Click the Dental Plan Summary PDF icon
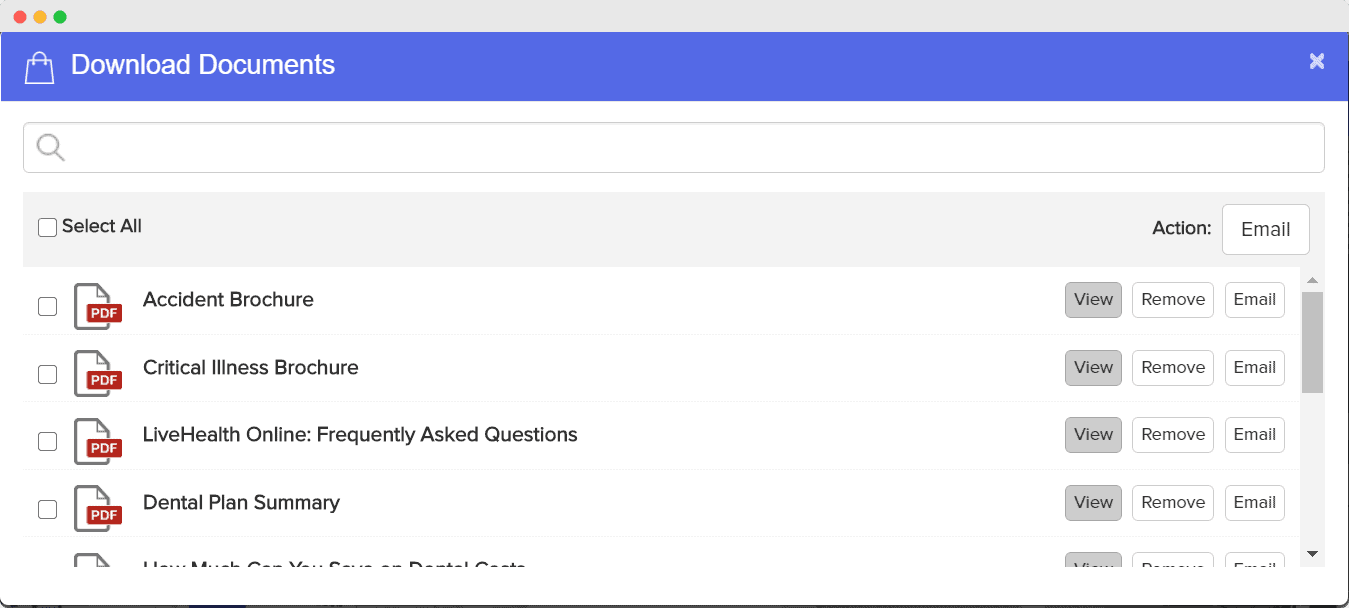The image size is (1349, 608). click(x=97, y=508)
